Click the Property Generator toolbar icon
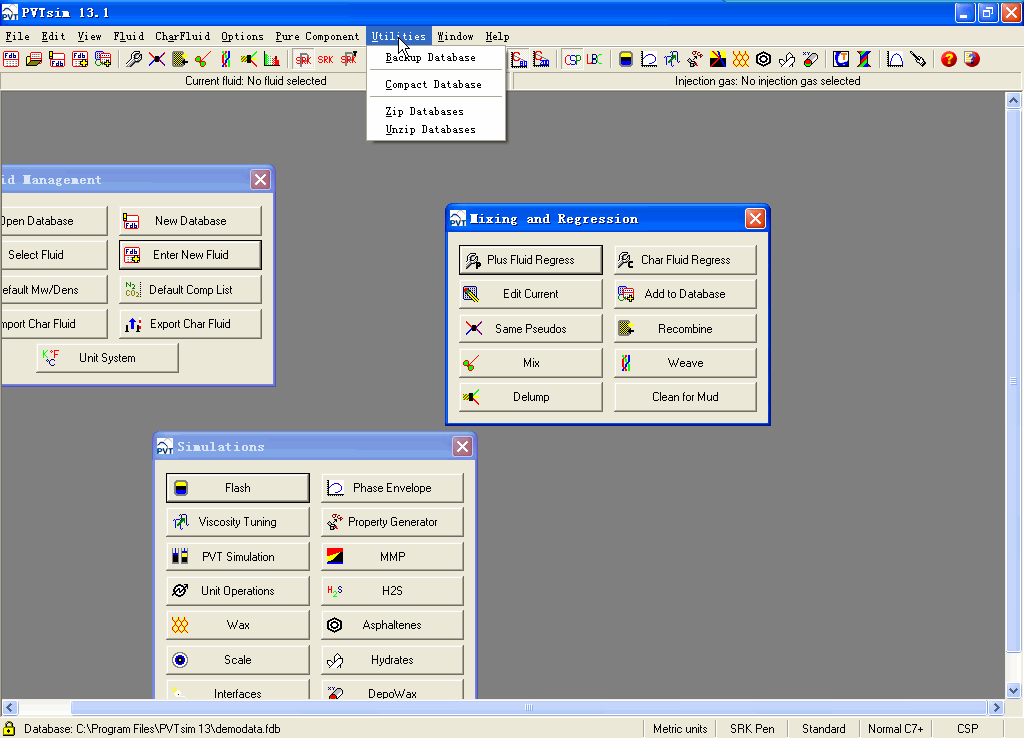Image resolution: width=1024 pixels, height=738 pixels. pyautogui.click(x=695, y=59)
